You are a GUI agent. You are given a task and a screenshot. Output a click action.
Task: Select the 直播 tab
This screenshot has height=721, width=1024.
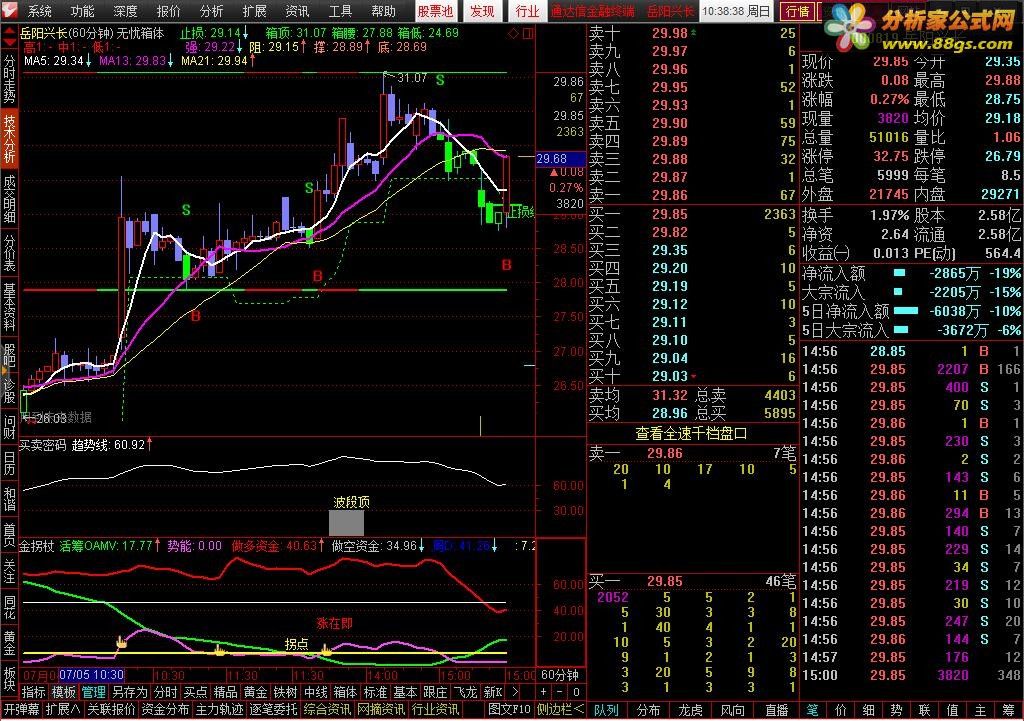pyautogui.click(x=776, y=710)
